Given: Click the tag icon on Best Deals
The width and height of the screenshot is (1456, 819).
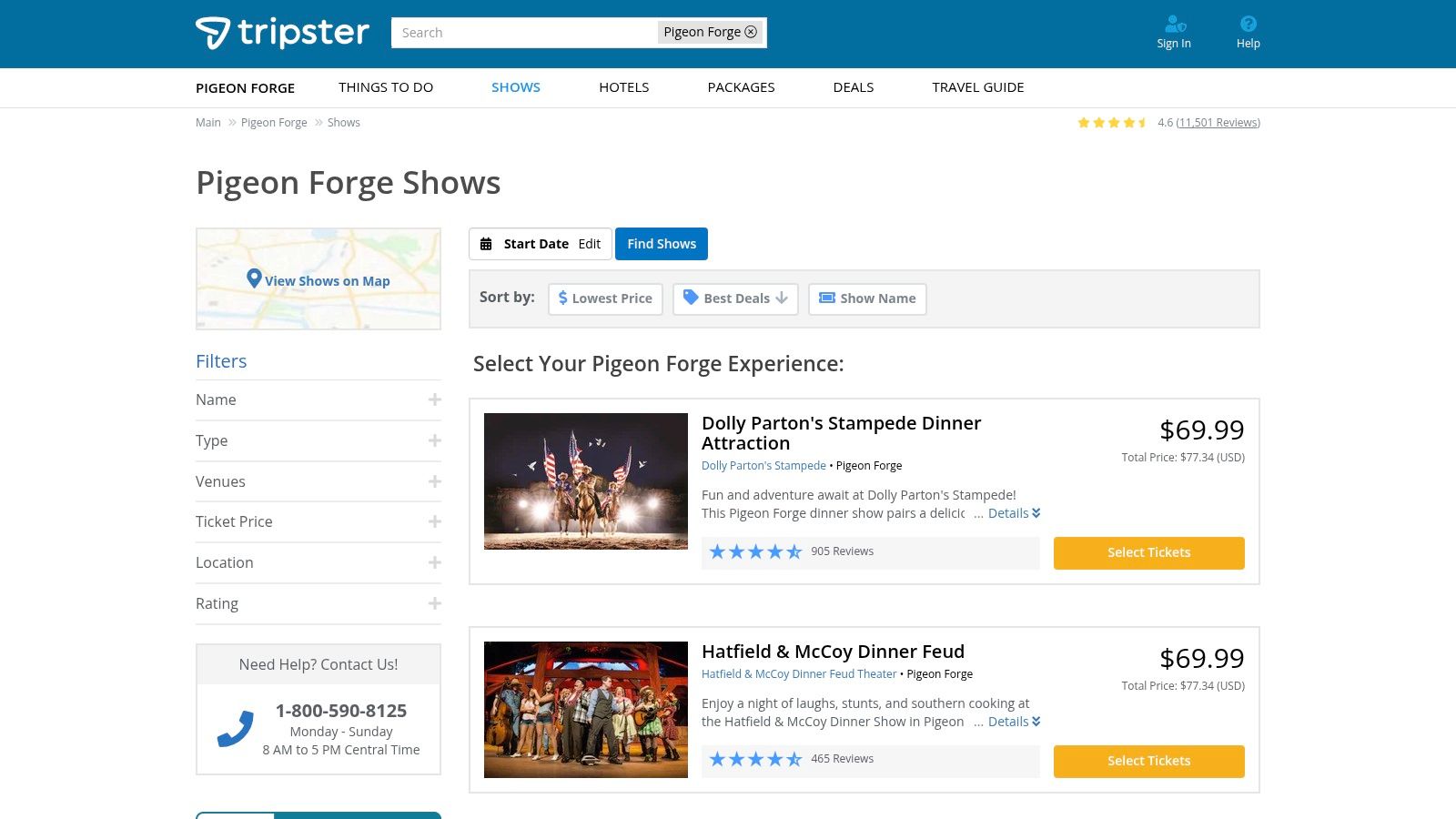Looking at the screenshot, I should 691,298.
